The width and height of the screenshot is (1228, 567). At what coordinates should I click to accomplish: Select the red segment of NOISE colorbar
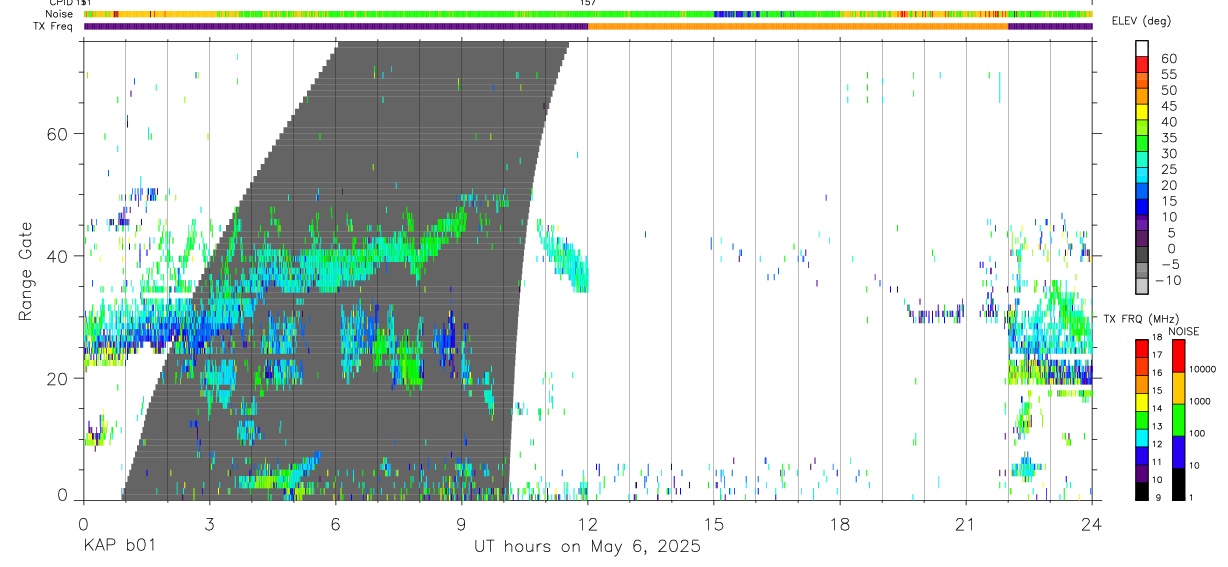[x=1178, y=356]
